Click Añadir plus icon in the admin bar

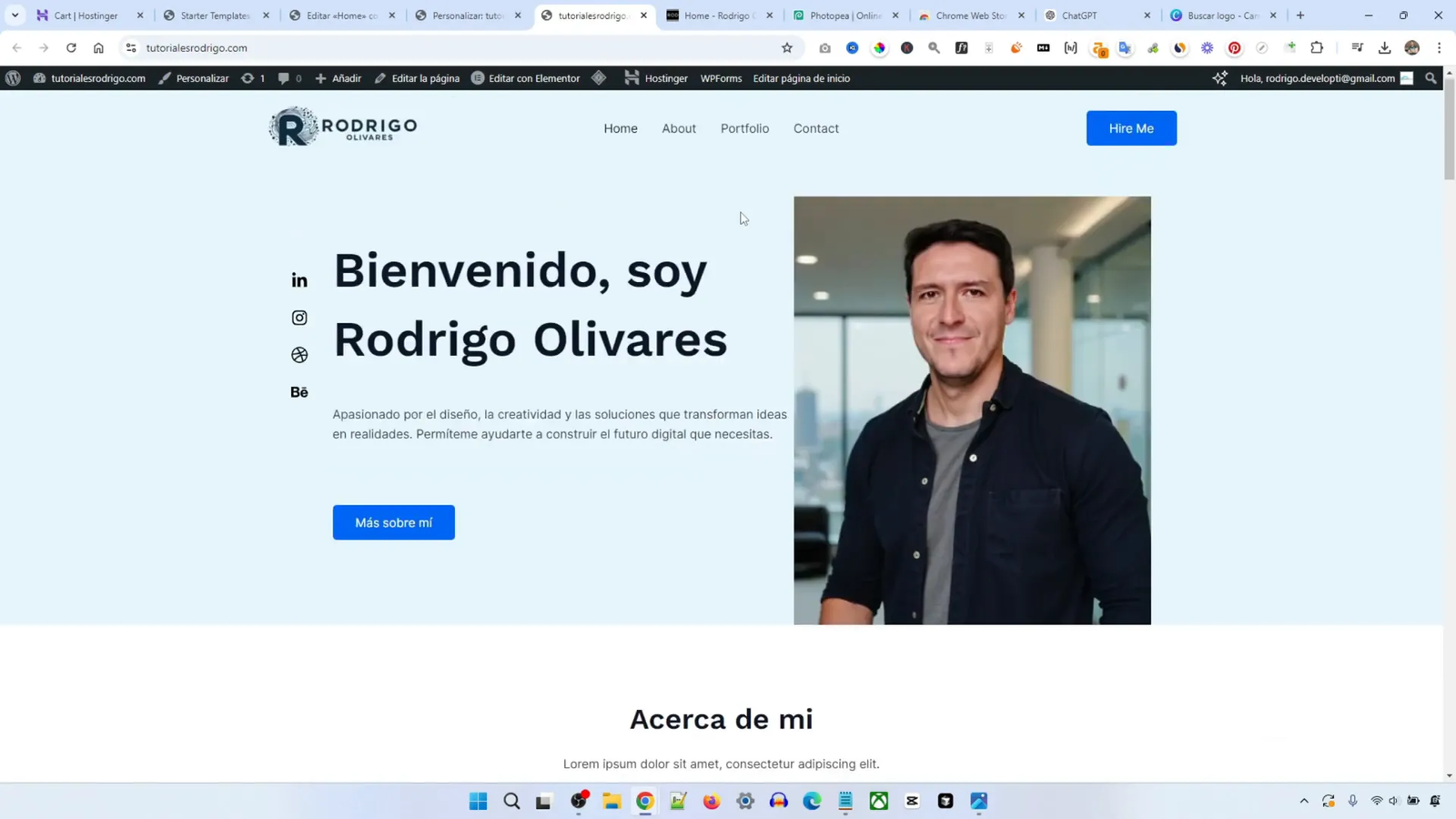pyautogui.click(x=323, y=78)
